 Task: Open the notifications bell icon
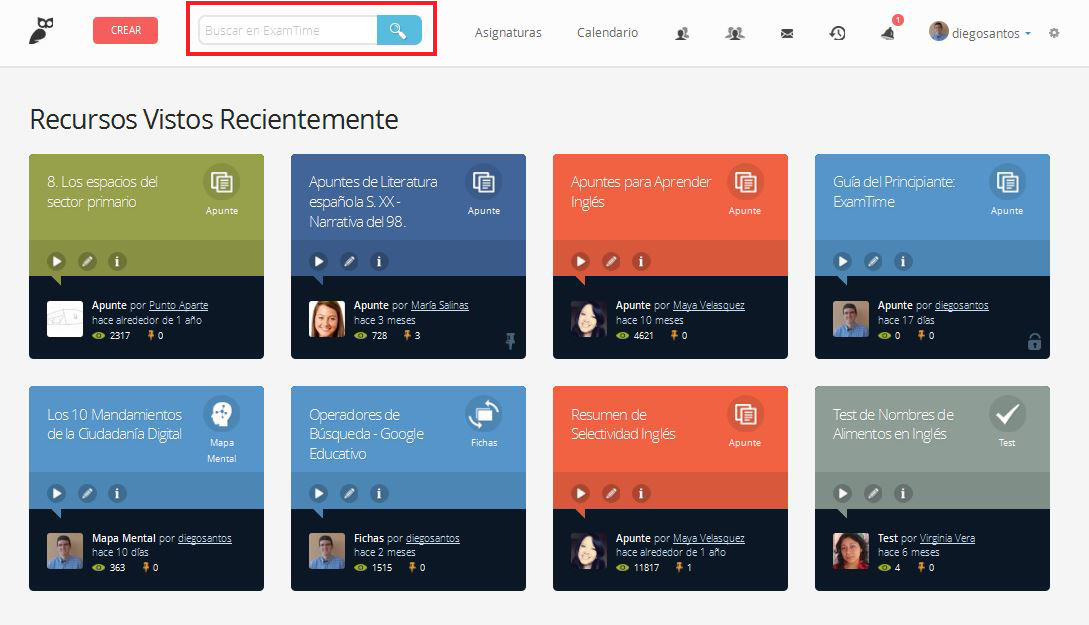[888, 33]
